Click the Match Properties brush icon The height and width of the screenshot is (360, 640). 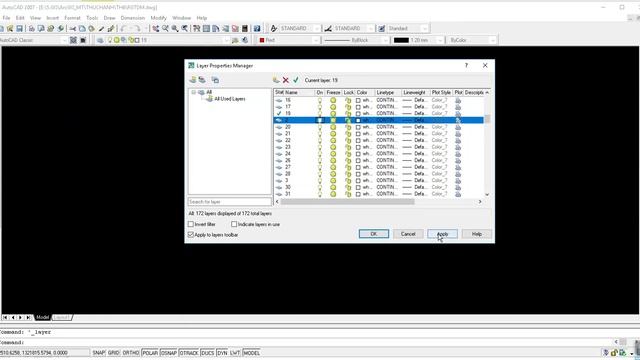point(101,29)
